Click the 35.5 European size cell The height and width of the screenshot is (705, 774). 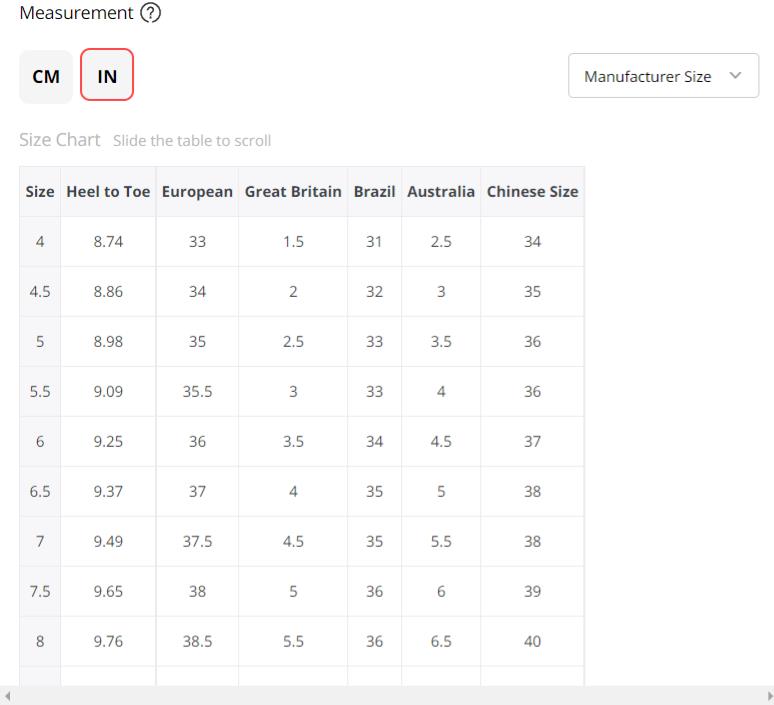197,392
